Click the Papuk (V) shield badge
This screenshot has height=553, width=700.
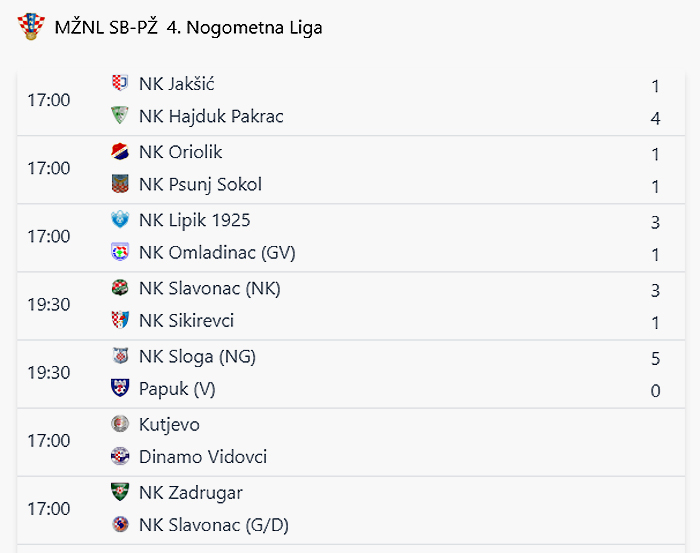[120, 388]
